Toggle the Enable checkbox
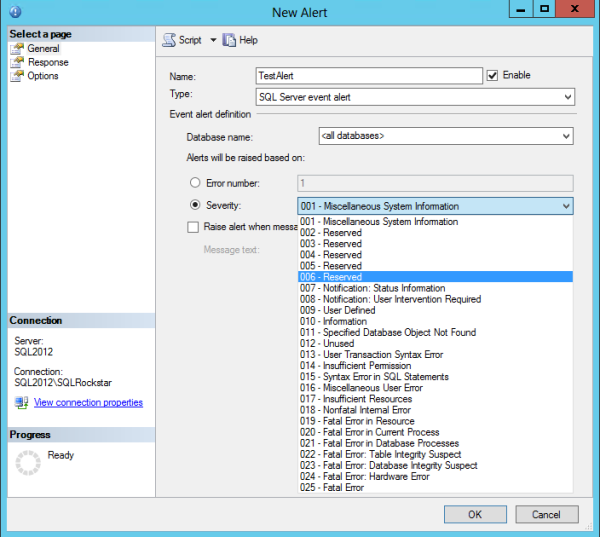 coord(492,75)
